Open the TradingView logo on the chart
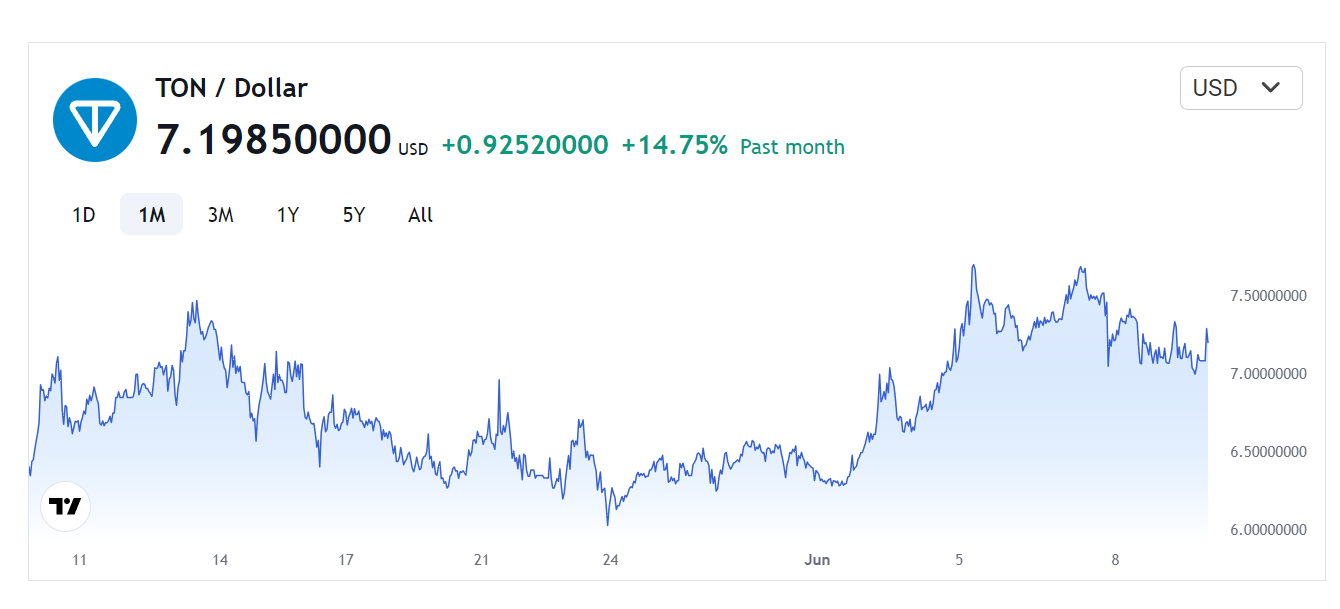1340x609 pixels. 65,506
